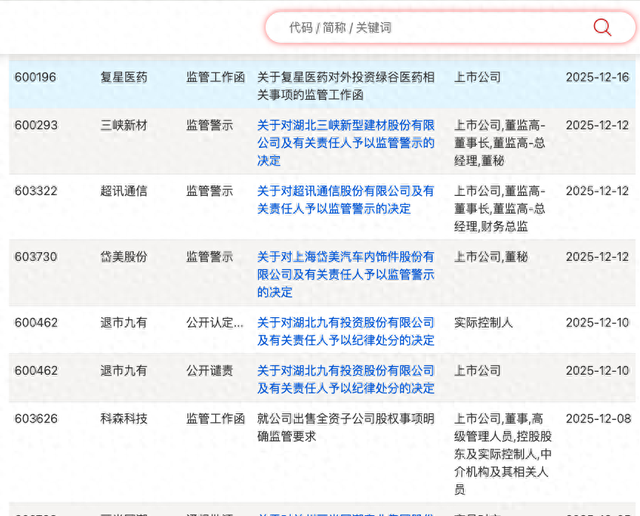Select date in the 岱美股份 row
Image resolution: width=640 pixels, height=516 pixels.
(597, 257)
